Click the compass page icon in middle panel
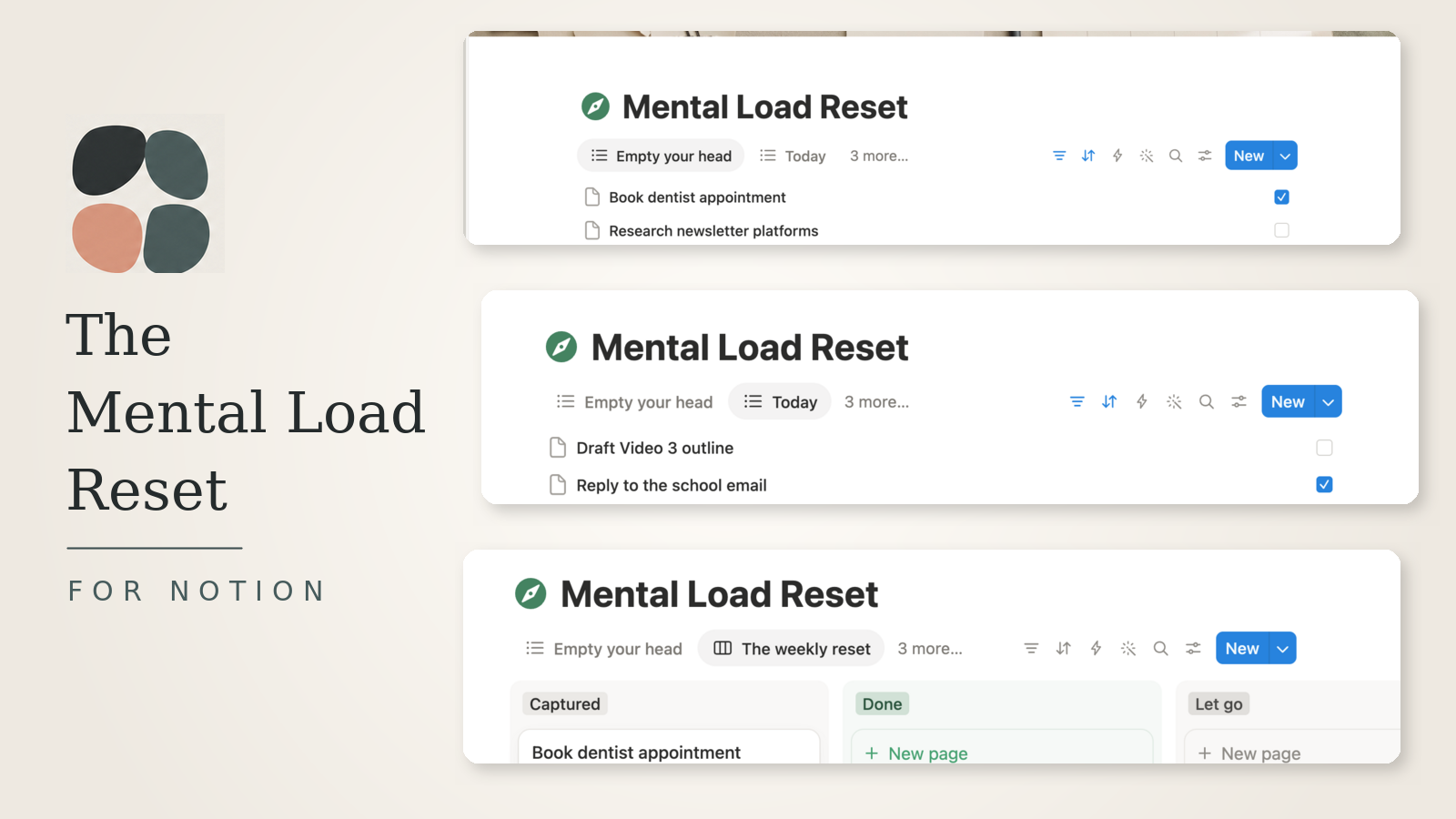 pyautogui.click(x=561, y=347)
